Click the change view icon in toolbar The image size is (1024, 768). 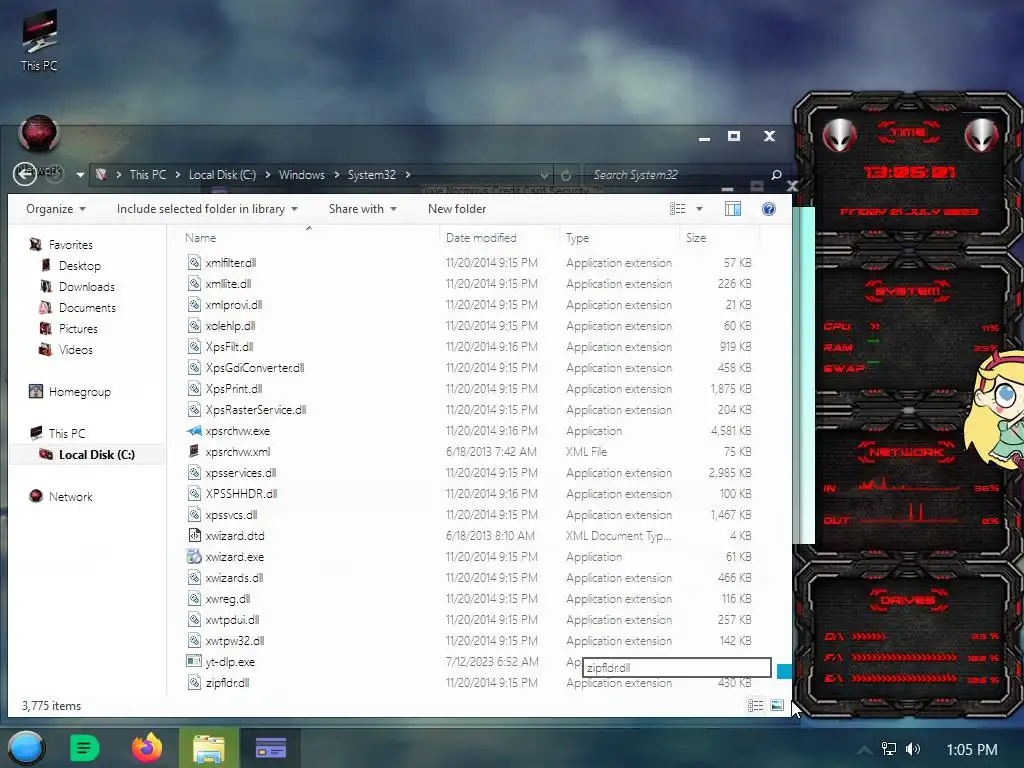point(677,209)
